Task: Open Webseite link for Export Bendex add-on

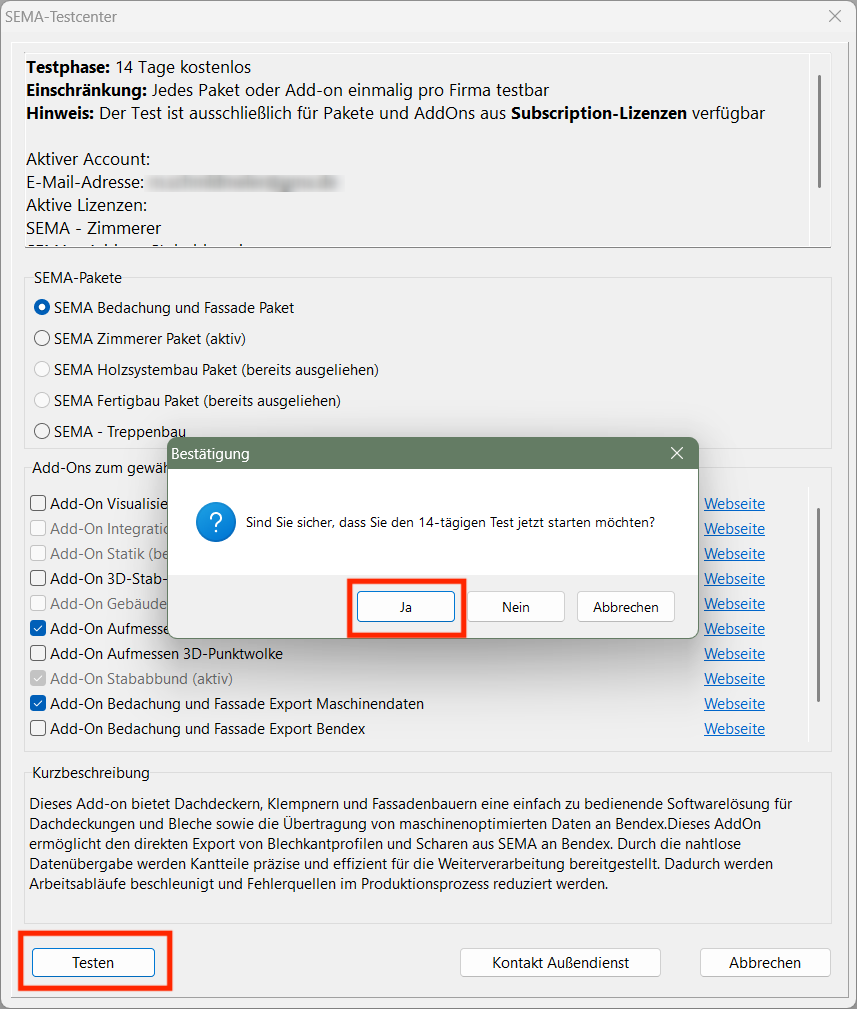Action: coord(734,729)
